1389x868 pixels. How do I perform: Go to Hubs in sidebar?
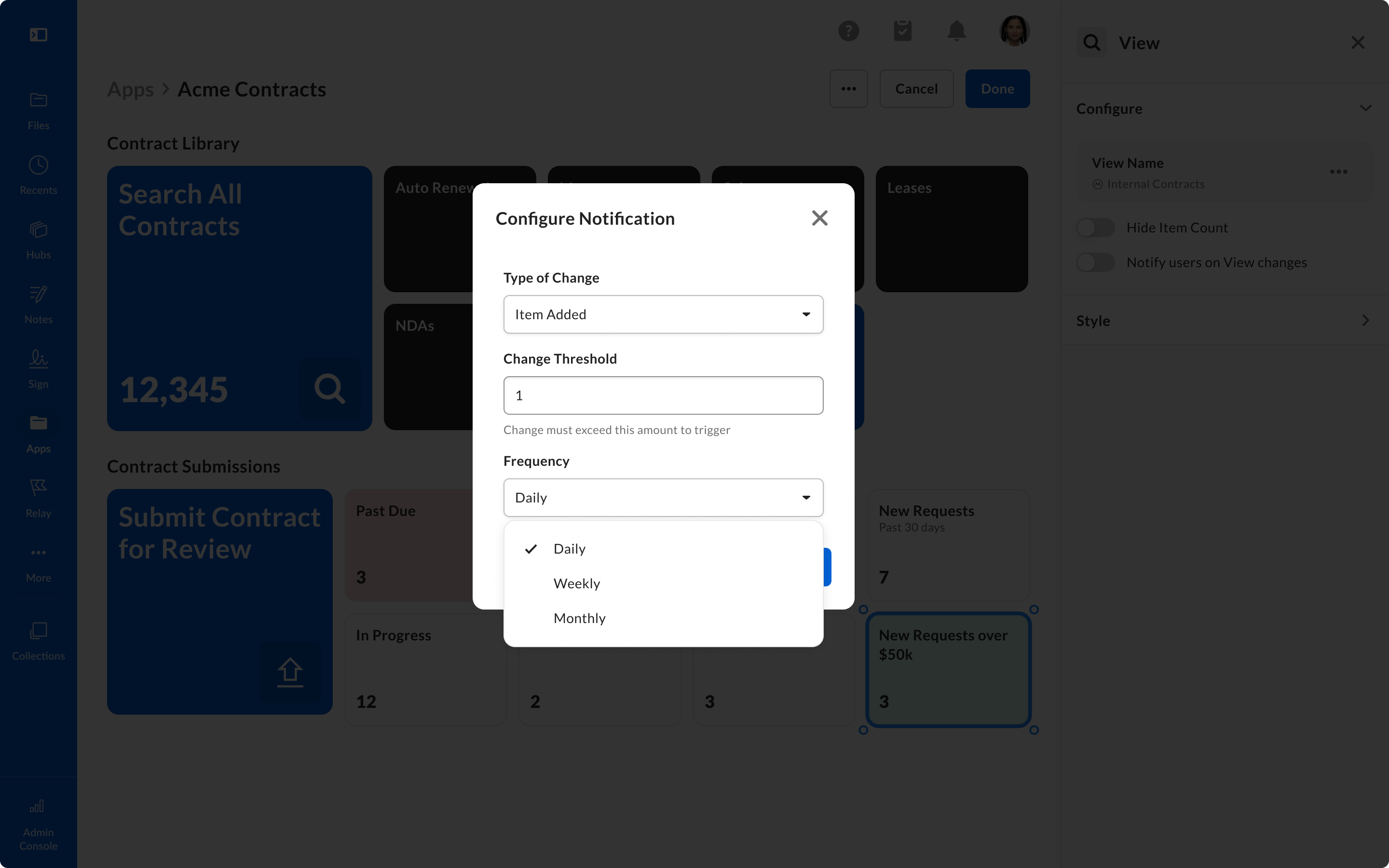click(x=38, y=240)
